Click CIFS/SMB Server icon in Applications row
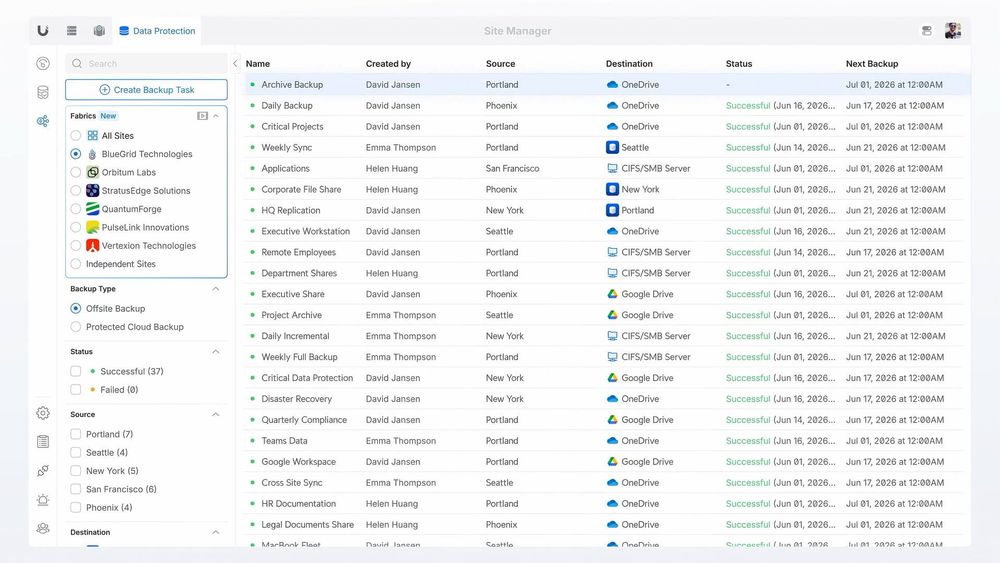This screenshot has width=1000, height=563. pos(612,168)
